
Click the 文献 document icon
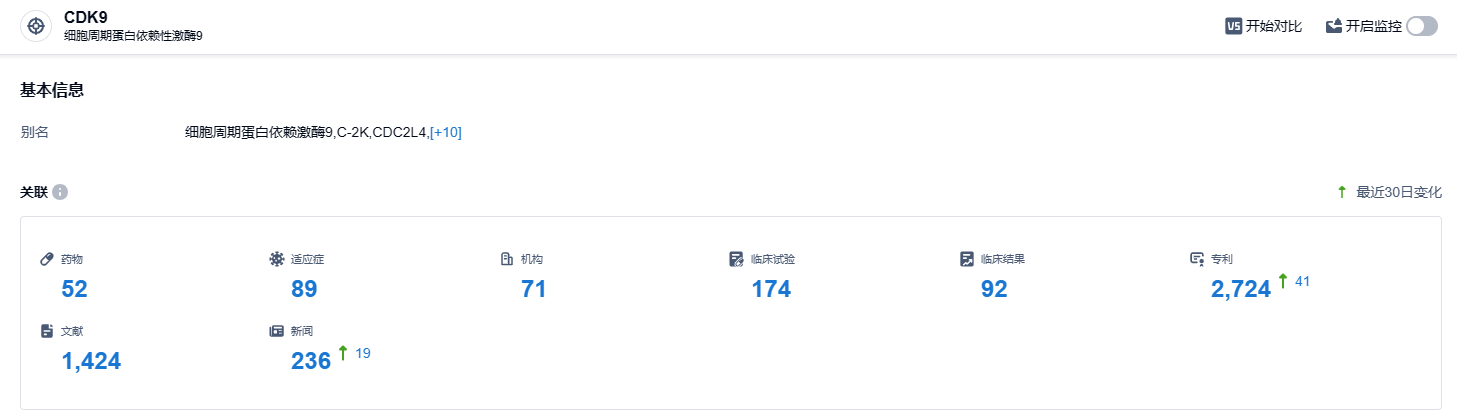47,331
